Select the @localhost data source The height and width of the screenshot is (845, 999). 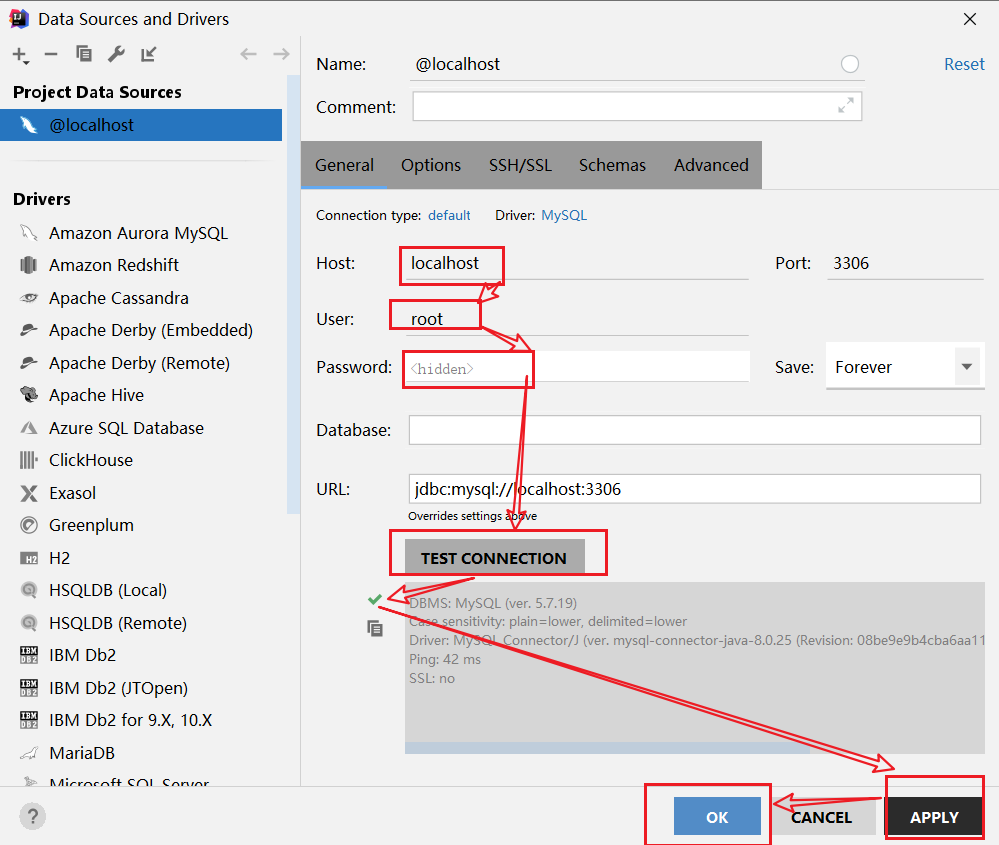[x=141, y=125]
